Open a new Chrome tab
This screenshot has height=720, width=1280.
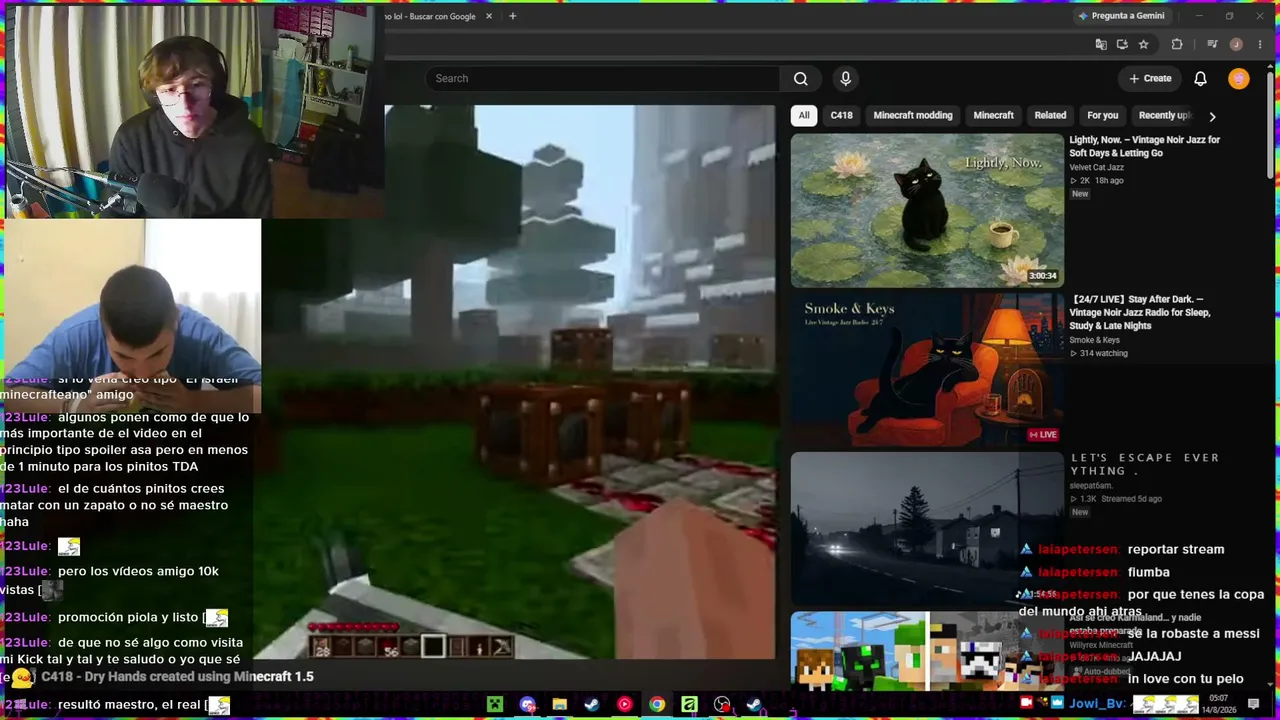[512, 16]
